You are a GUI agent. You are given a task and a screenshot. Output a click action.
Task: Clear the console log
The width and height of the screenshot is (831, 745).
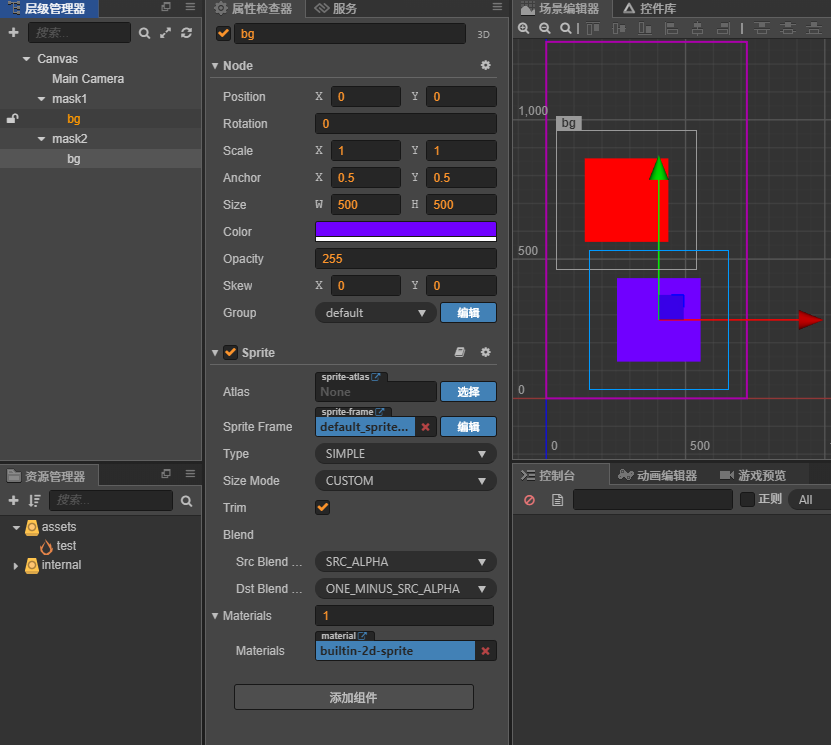click(x=529, y=500)
